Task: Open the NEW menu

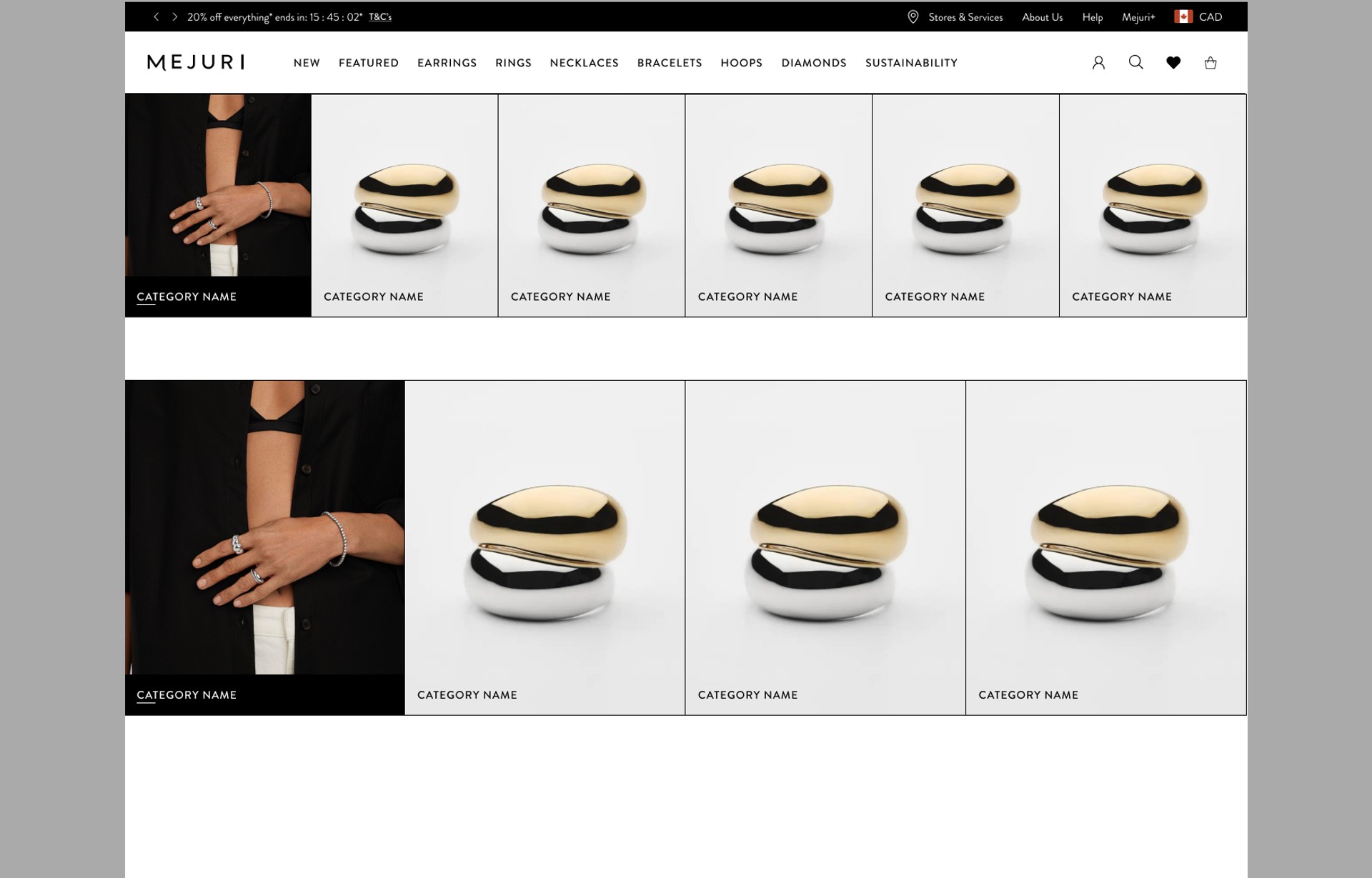Action: 307,63
